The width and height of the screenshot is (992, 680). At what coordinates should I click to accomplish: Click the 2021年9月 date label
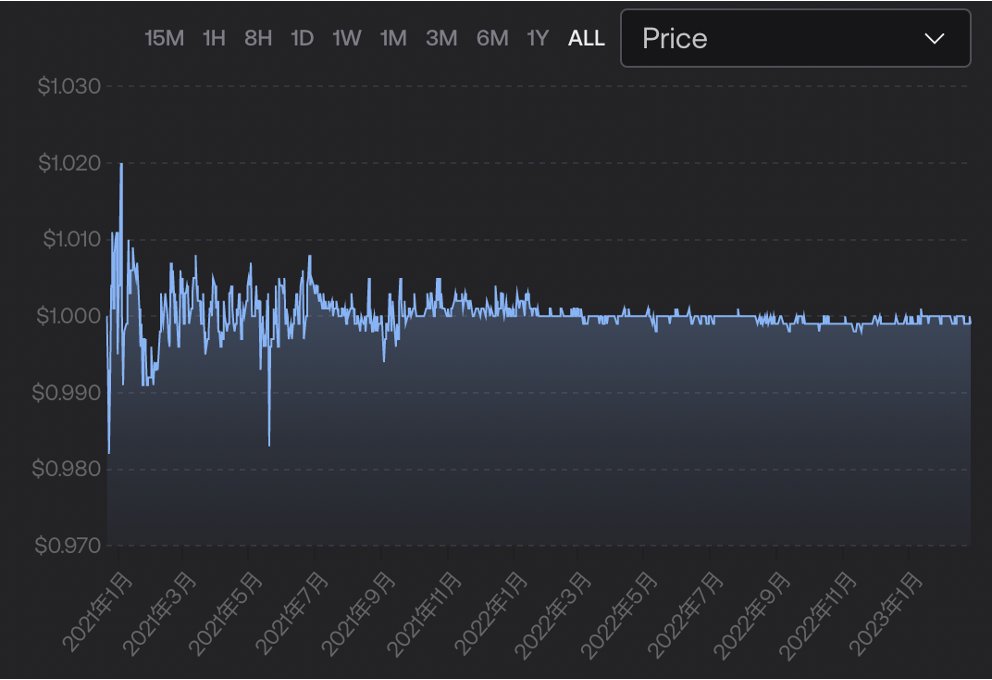pyautogui.click(x=358, y=614)
